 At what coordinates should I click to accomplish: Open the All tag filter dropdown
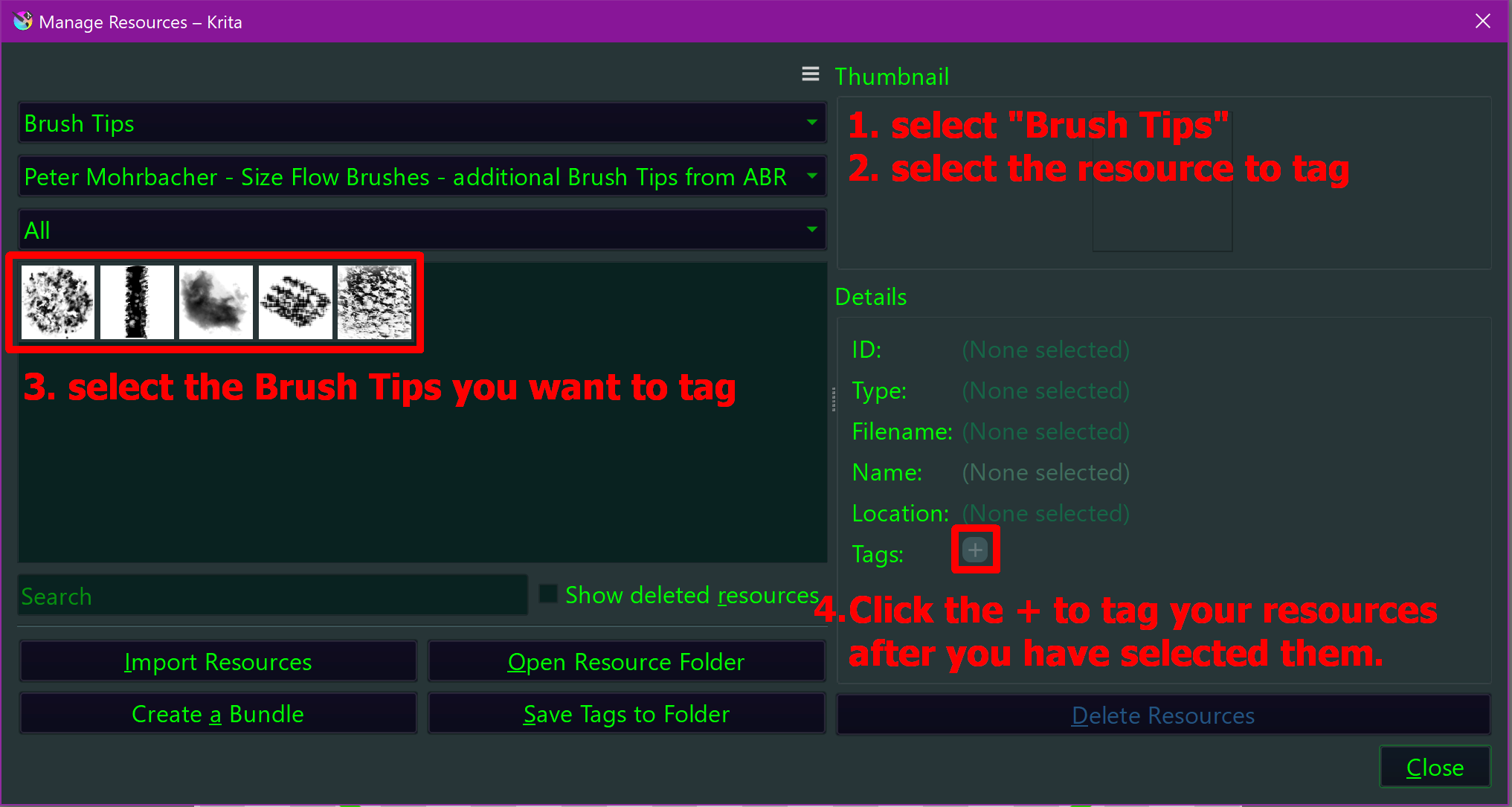pyautogui.click(x=422, y=230)
